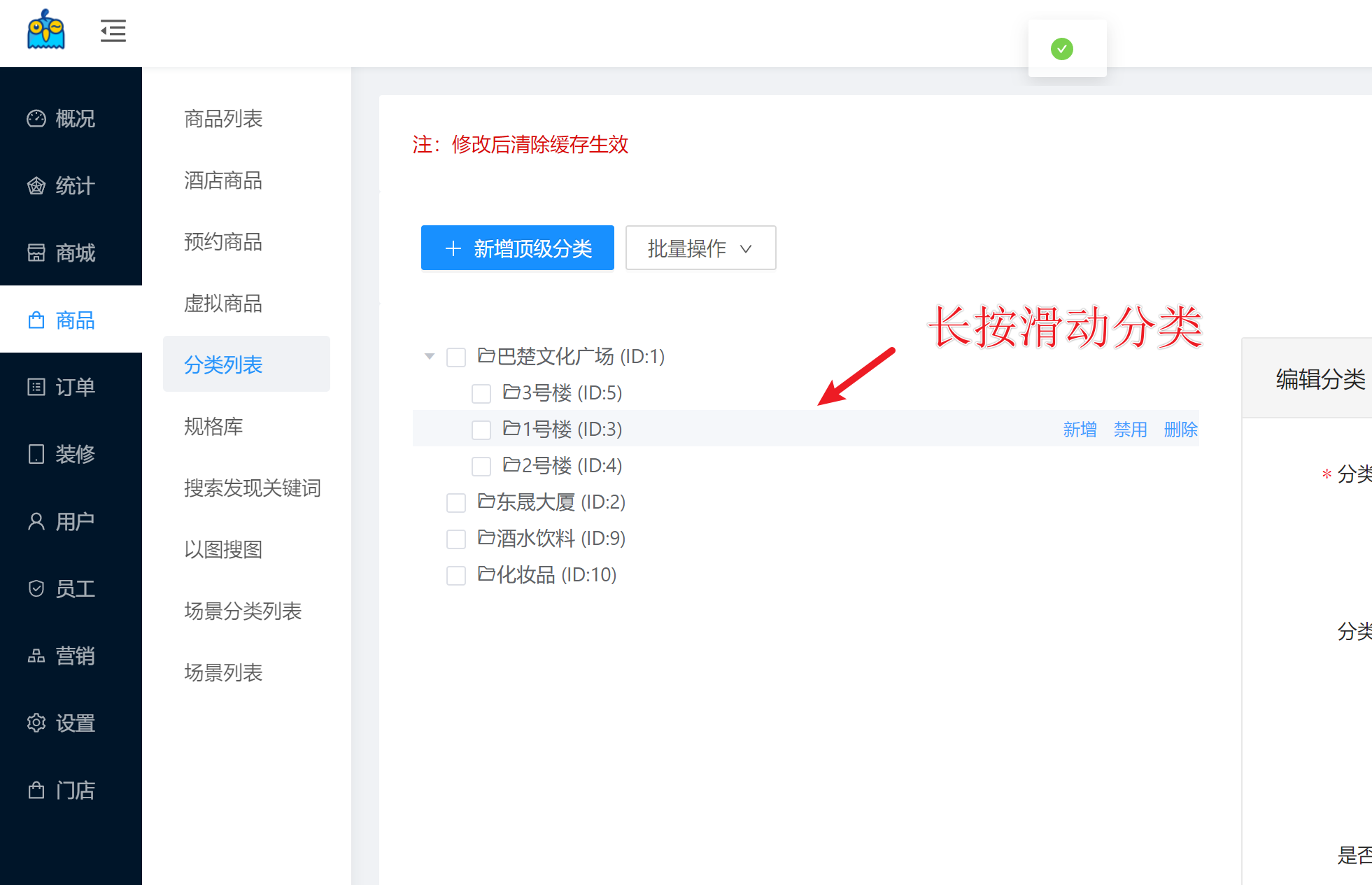
Task: Check the 巴楚文化广场 (ID:1) checkbox
Action: tap(456, 357)
